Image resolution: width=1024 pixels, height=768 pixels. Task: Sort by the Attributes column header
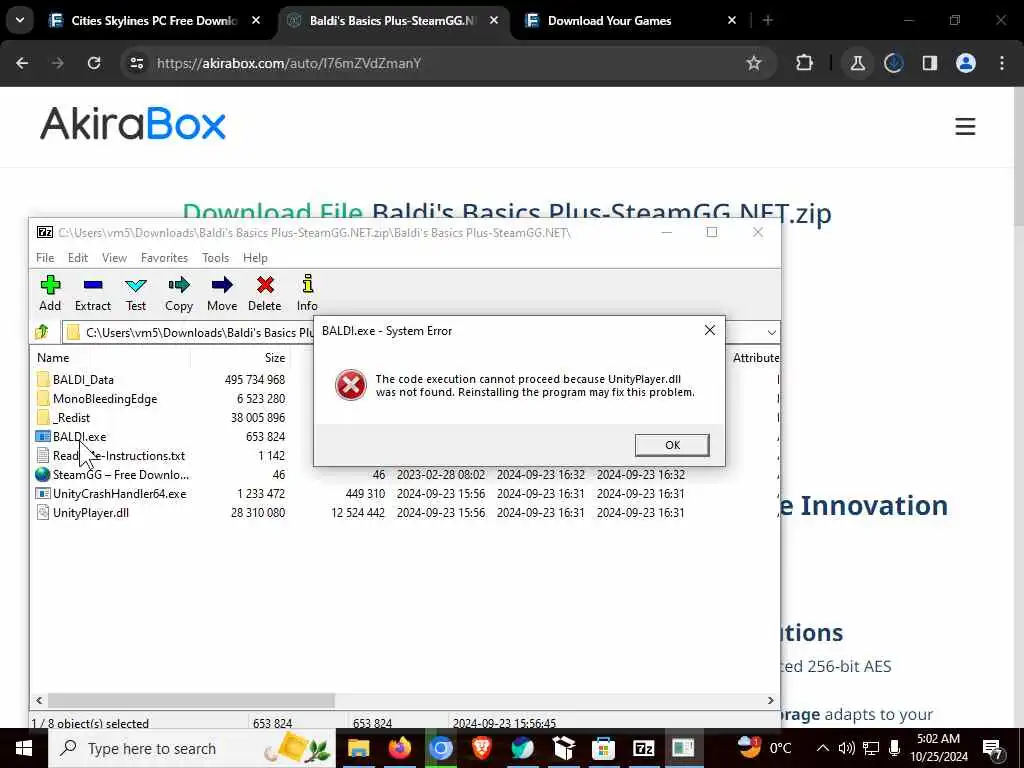[756, 357]
